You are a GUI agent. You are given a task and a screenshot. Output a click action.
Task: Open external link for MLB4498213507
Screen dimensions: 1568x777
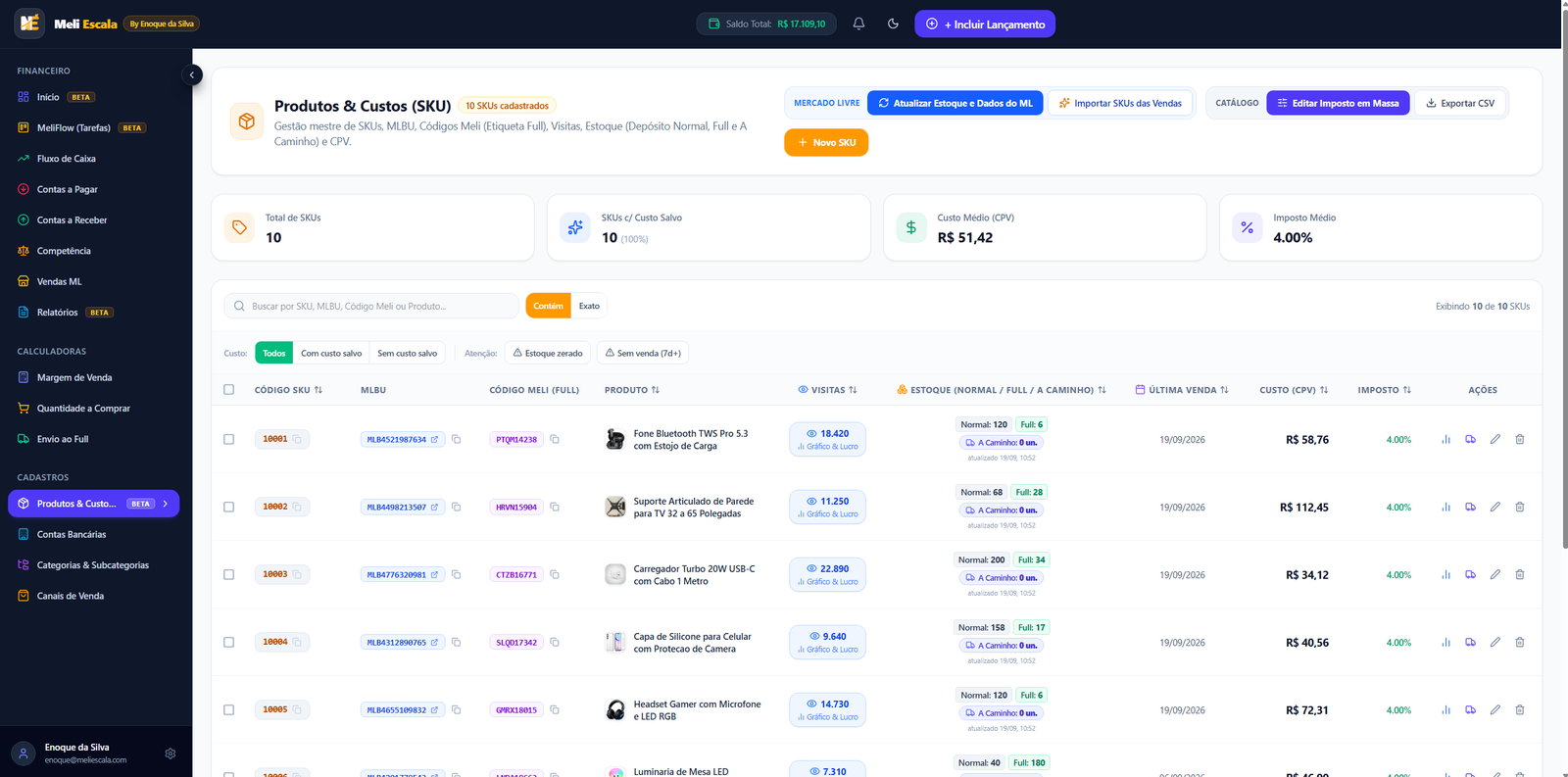point(434,507)
